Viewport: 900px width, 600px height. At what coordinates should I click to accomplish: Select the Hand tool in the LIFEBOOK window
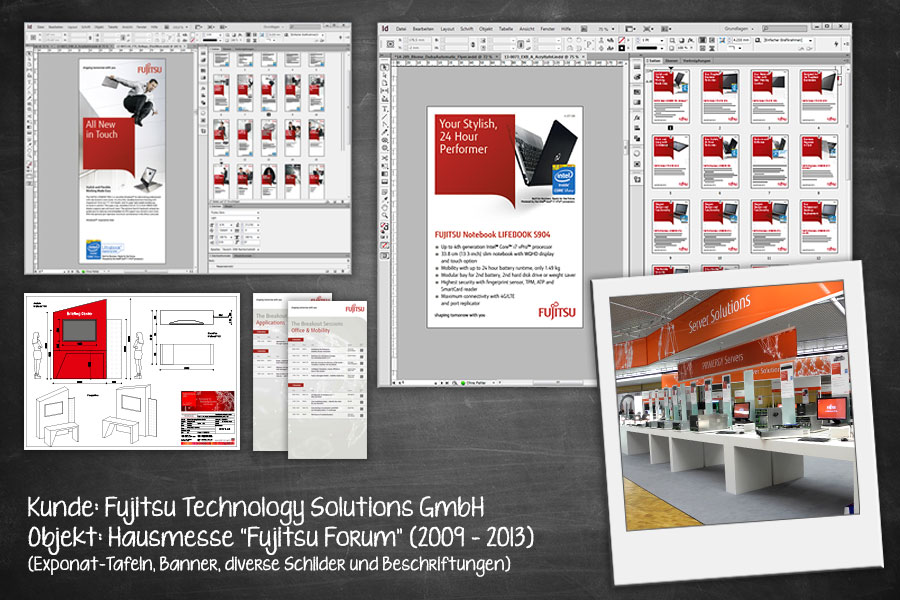[x=385, y=207]
